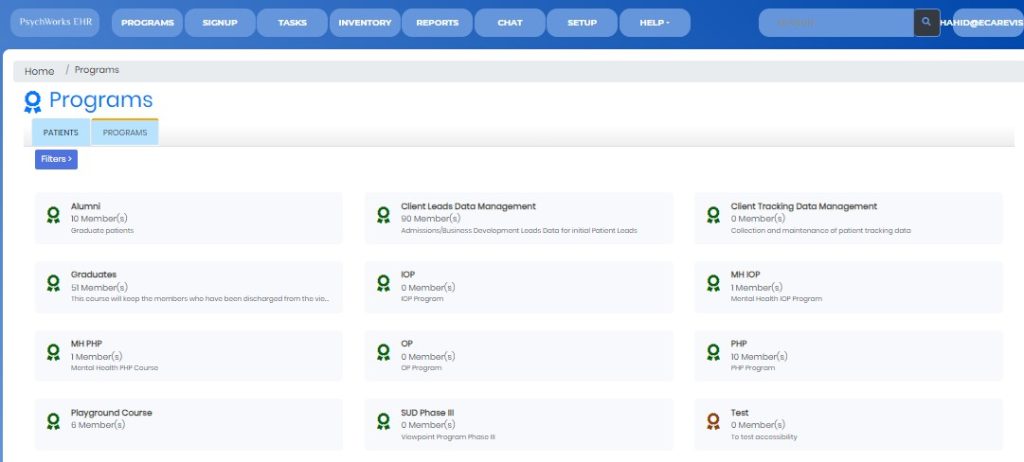This screenshot has width=1024, height=462.
Task: Open the user account menu
Action: point(987,23)
